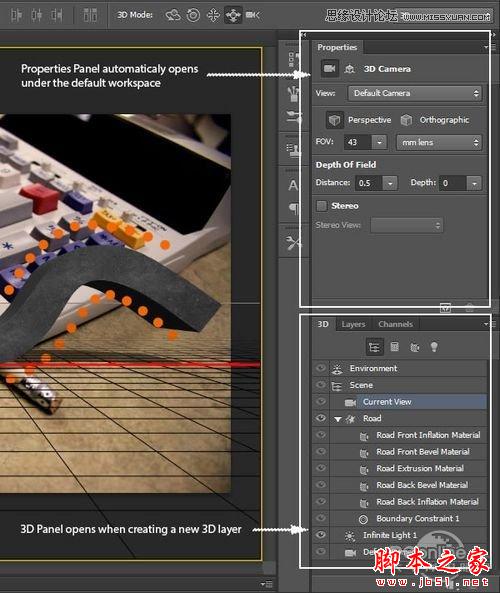Click the Distribute Right Edges icon
Screen dimensions: 500x593
(x=56, y=15)
